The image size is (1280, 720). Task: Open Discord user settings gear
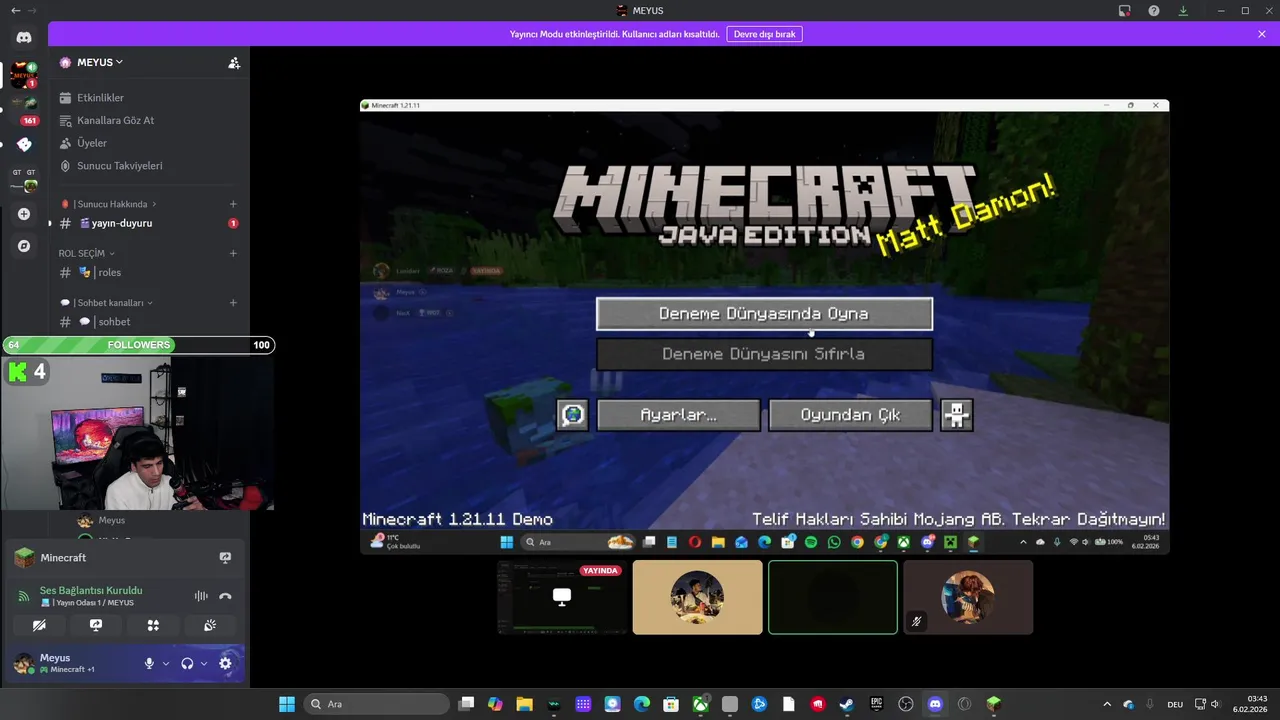point(225,663)
